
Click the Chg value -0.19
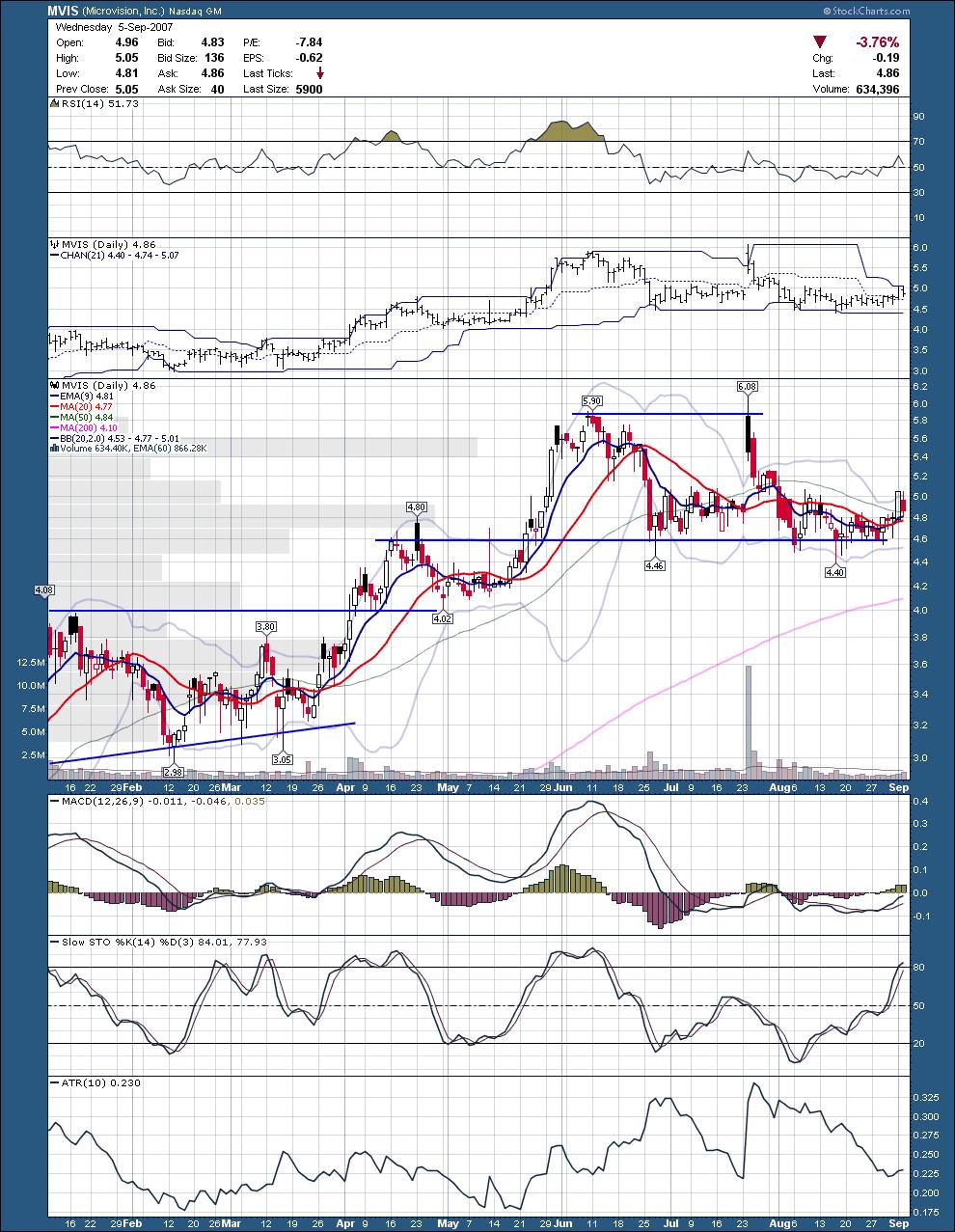pyautogui.click(x=885, y=58)
